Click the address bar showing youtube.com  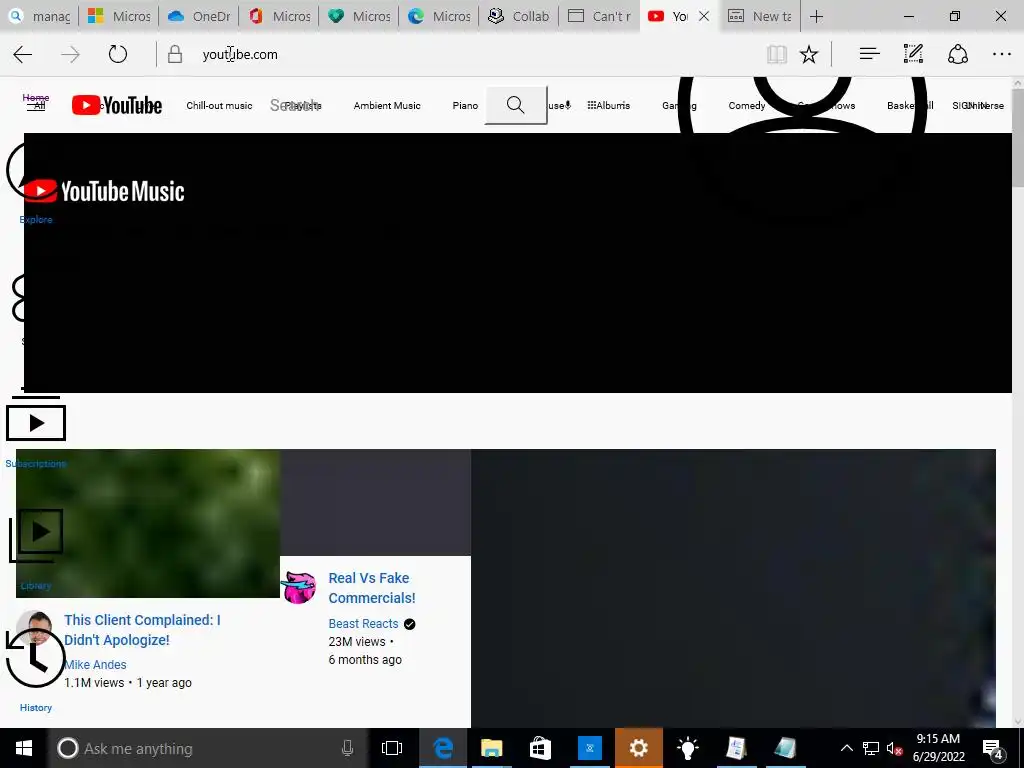[457, 54]
